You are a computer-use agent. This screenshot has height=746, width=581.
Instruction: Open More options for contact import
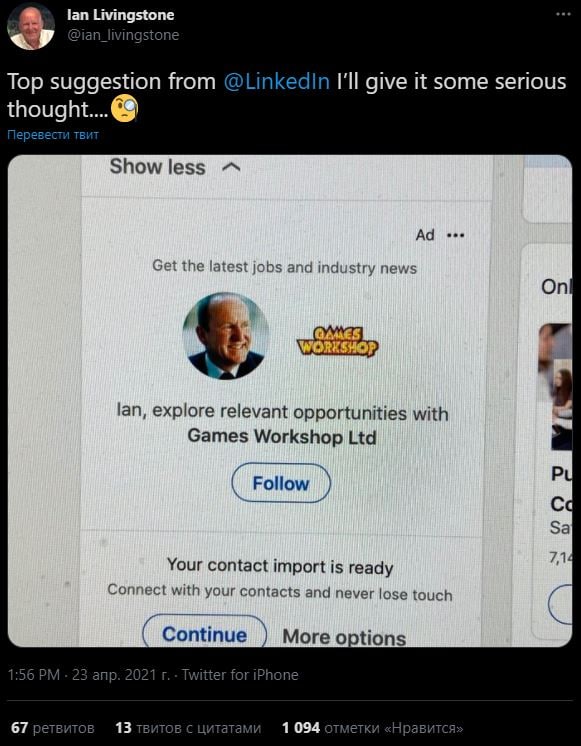344,637
